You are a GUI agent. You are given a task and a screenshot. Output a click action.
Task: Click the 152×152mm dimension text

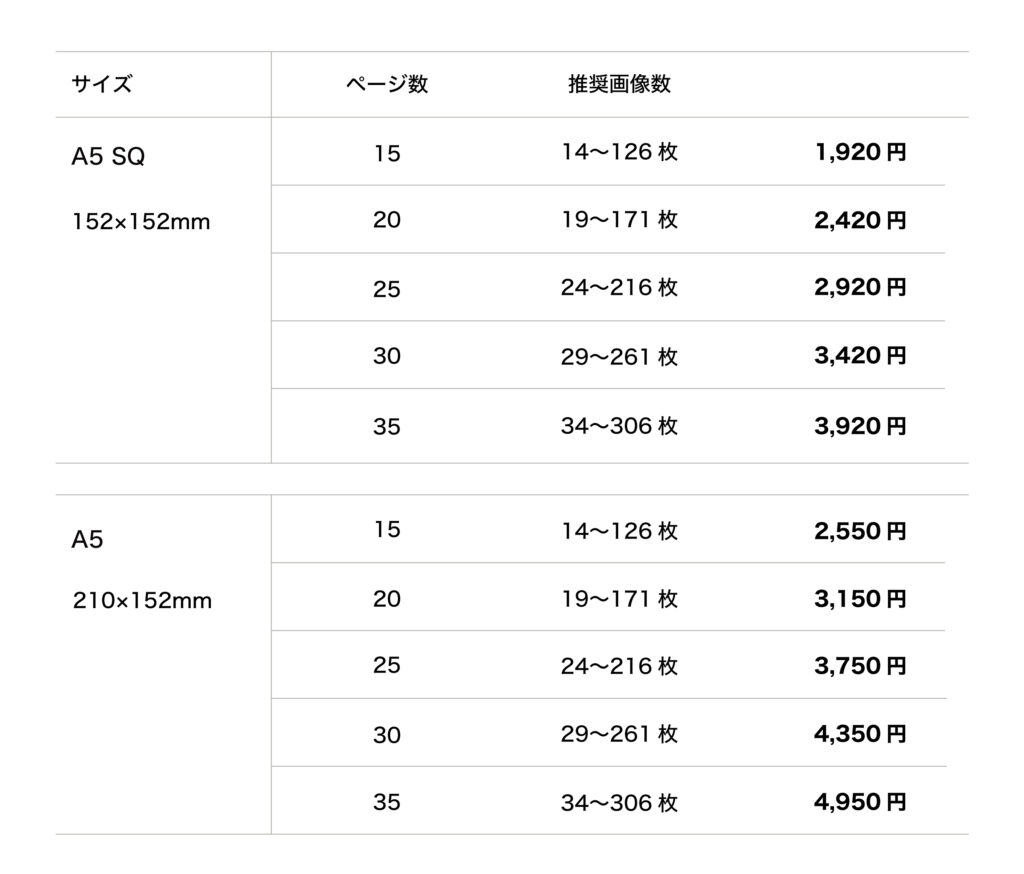pos(141,222)
